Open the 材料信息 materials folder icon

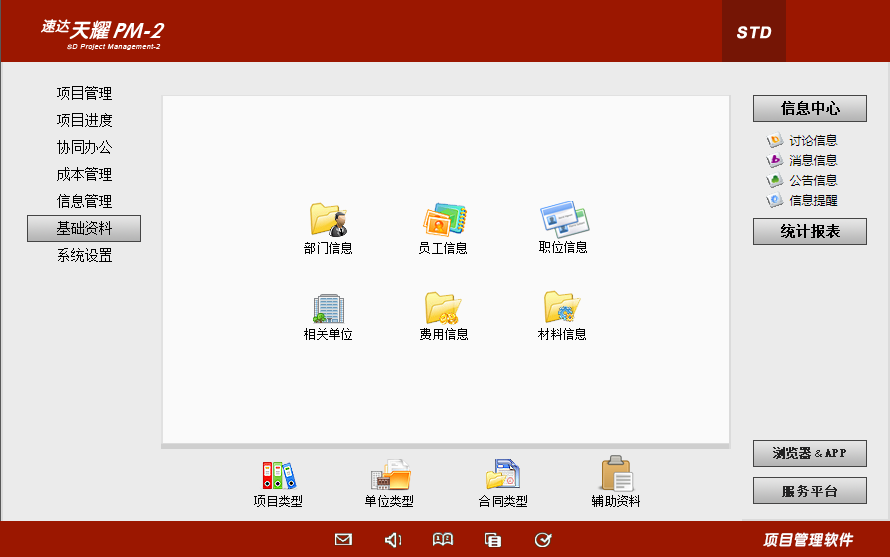pyautogui.click(x=562, y=306)
